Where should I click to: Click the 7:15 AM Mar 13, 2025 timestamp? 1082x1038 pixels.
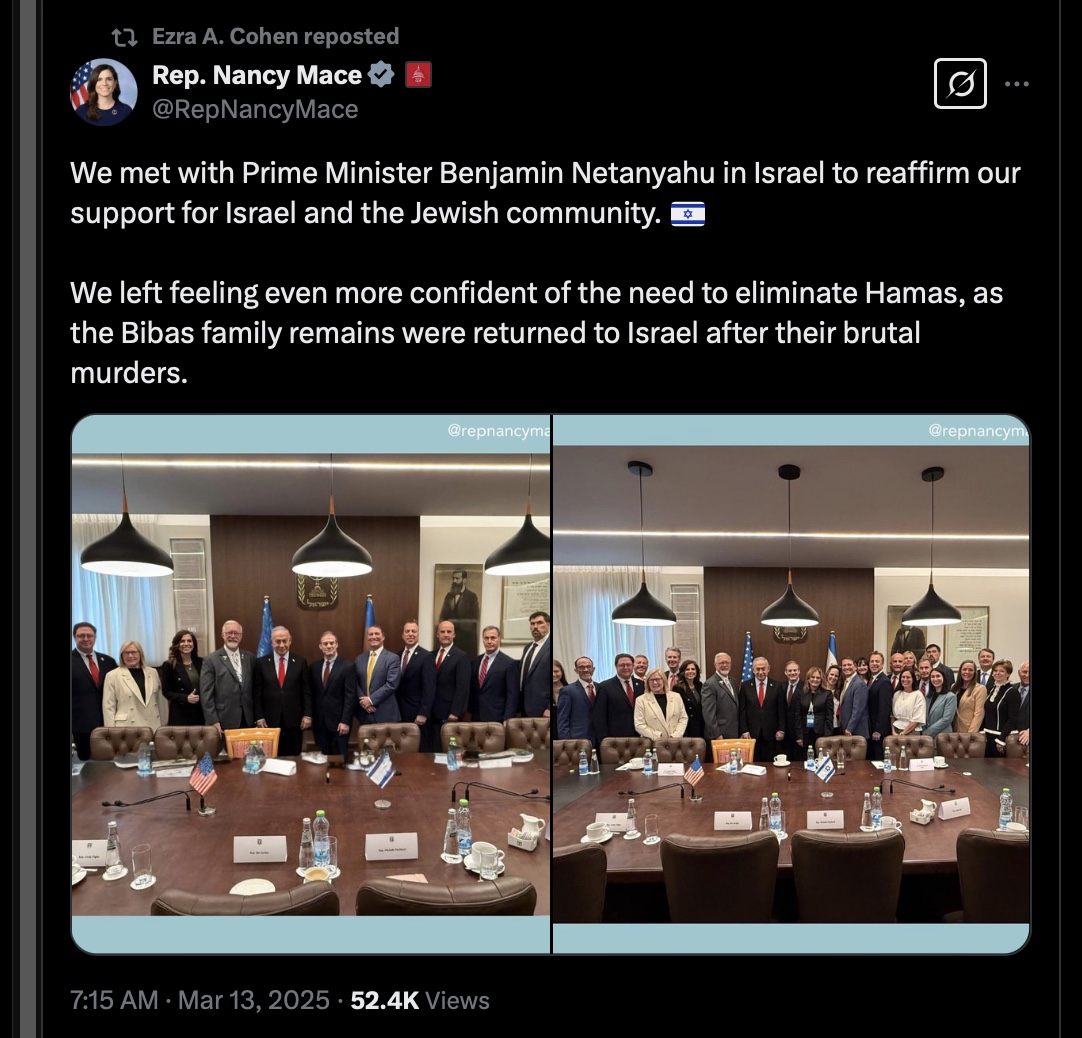(x=199, y=1000)
